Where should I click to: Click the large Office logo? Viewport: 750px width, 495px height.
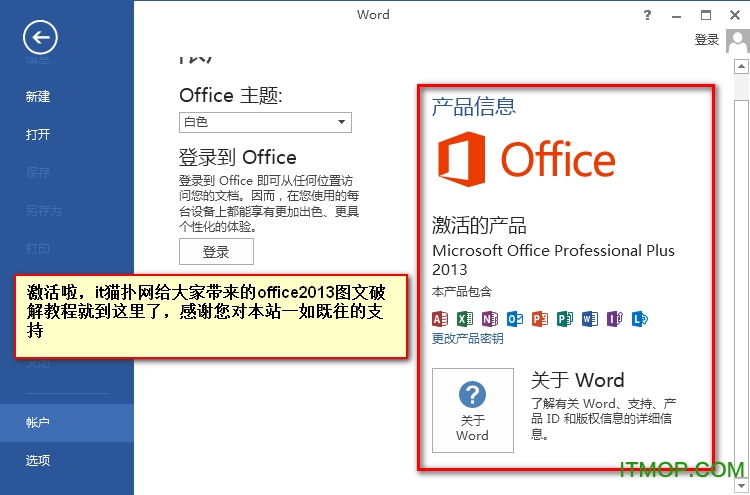coord(526,159)
